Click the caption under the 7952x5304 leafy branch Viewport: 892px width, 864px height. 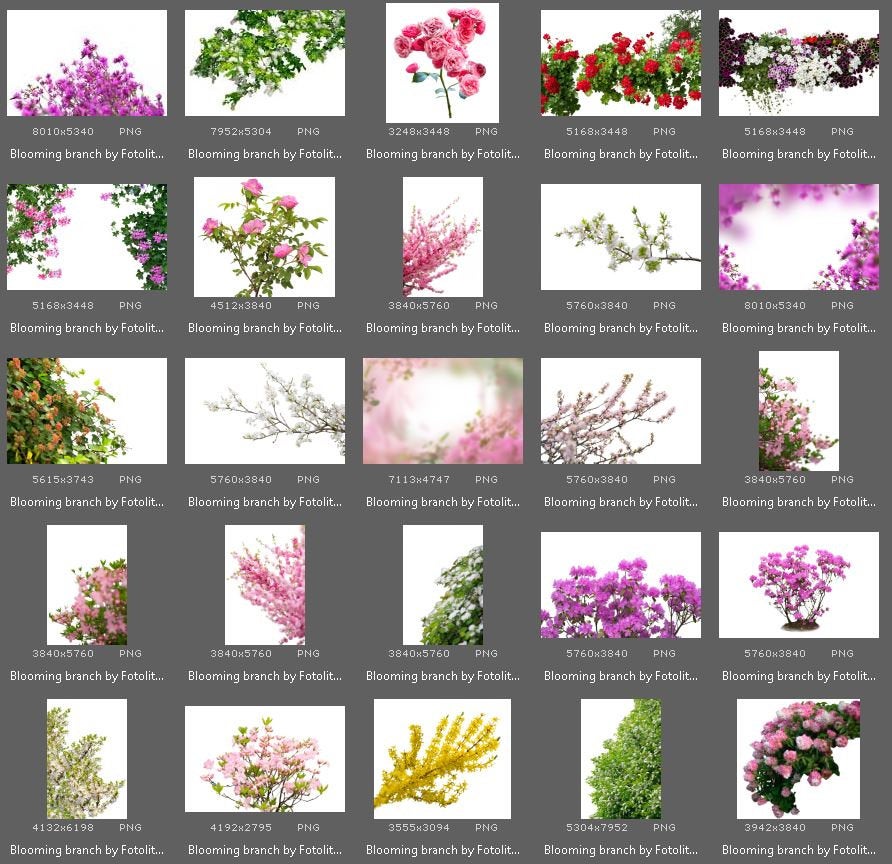(265, 154)
